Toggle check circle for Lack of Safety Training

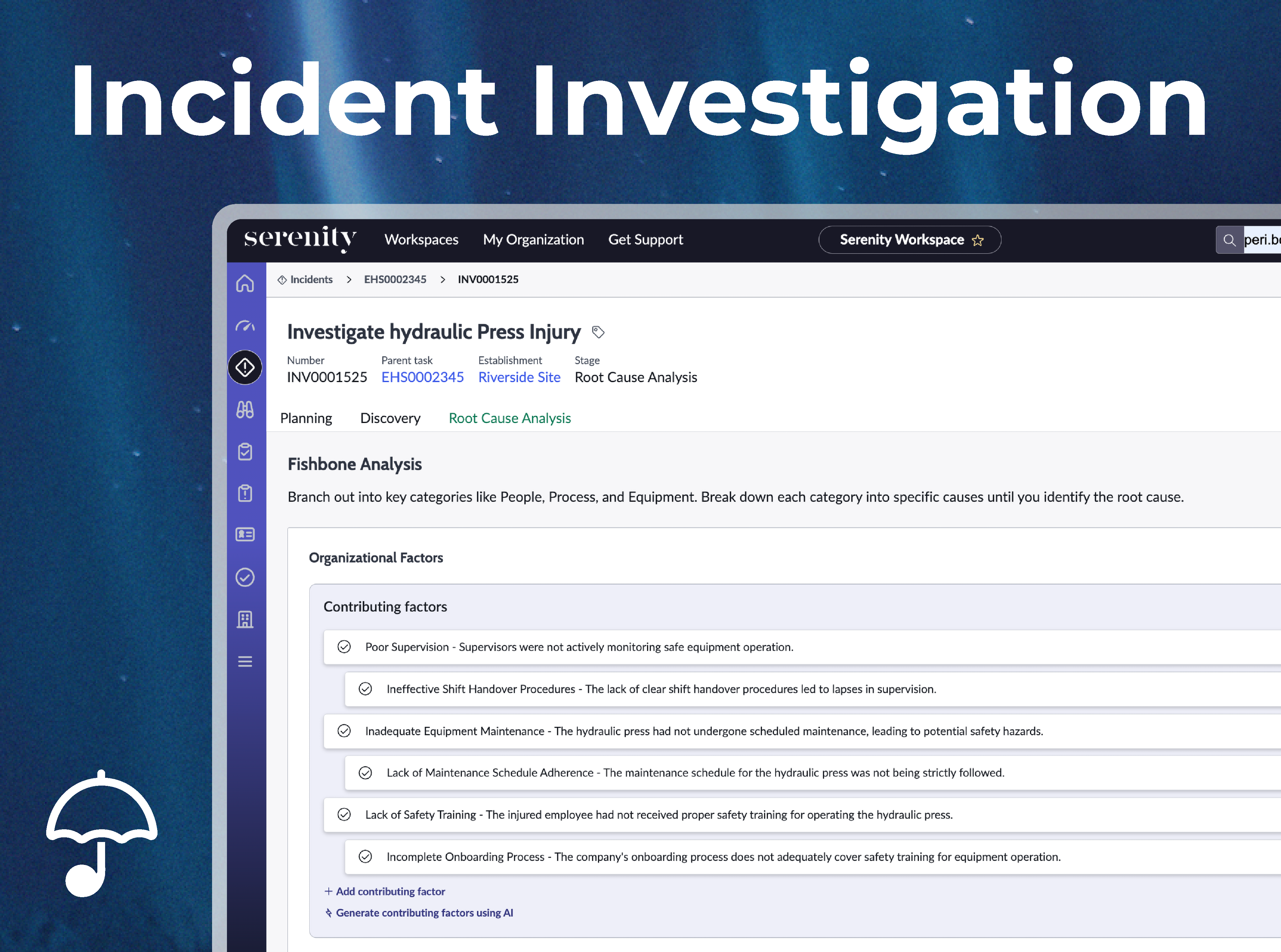(344, 814)
